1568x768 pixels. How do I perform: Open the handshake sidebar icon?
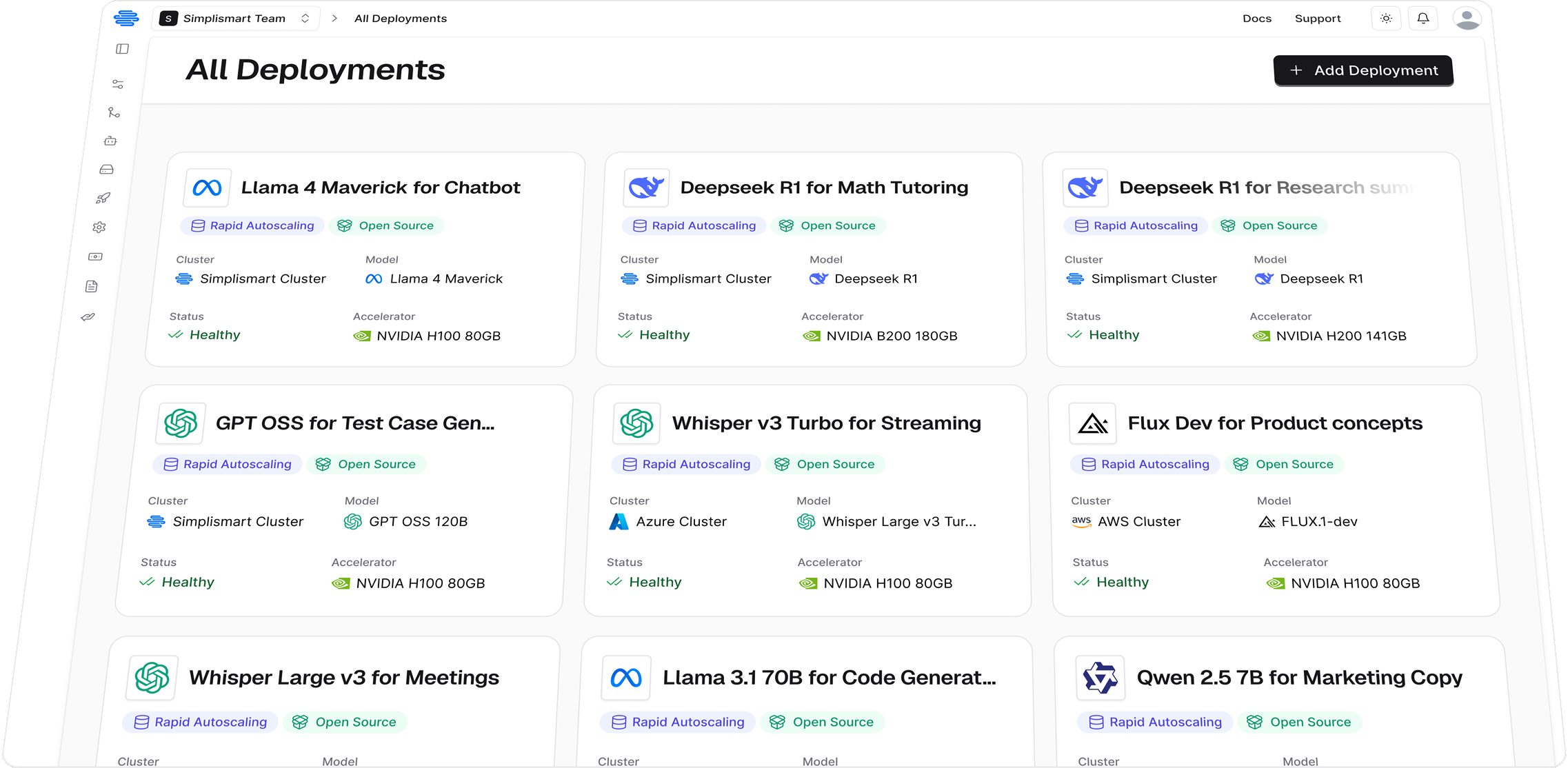click(x=88, y=317)
